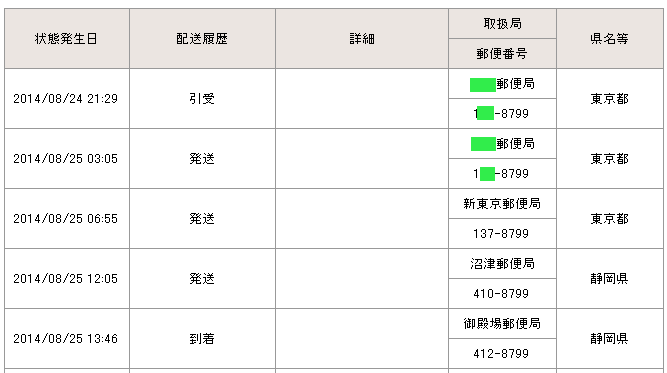The image size is (667, 373).
Task: Click the 沼津郵便局 office name
Action: [502, 264]
